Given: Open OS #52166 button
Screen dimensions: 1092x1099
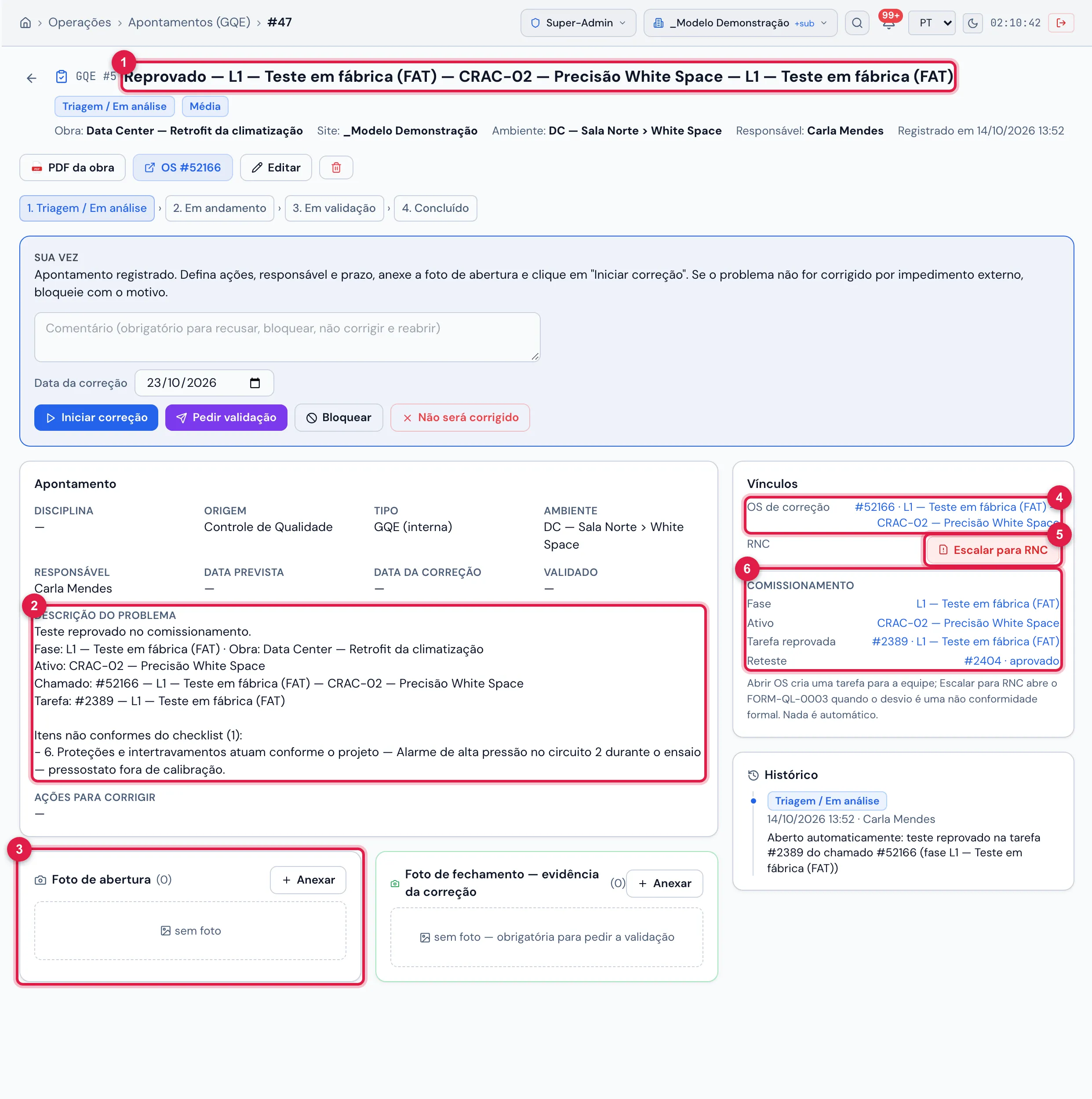Looking at the screenshot, I should coord(182,168).
